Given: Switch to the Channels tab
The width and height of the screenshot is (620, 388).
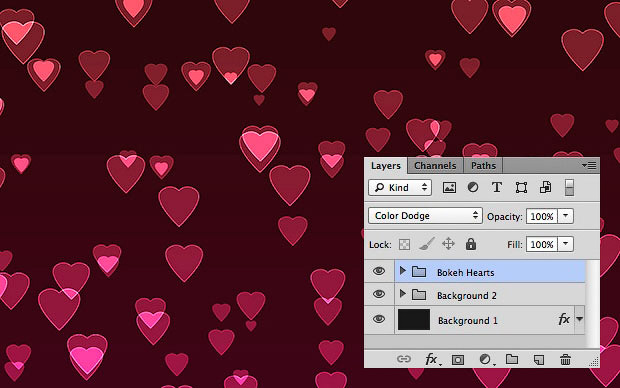Looking at the screenshot, I should click(435, 166).
